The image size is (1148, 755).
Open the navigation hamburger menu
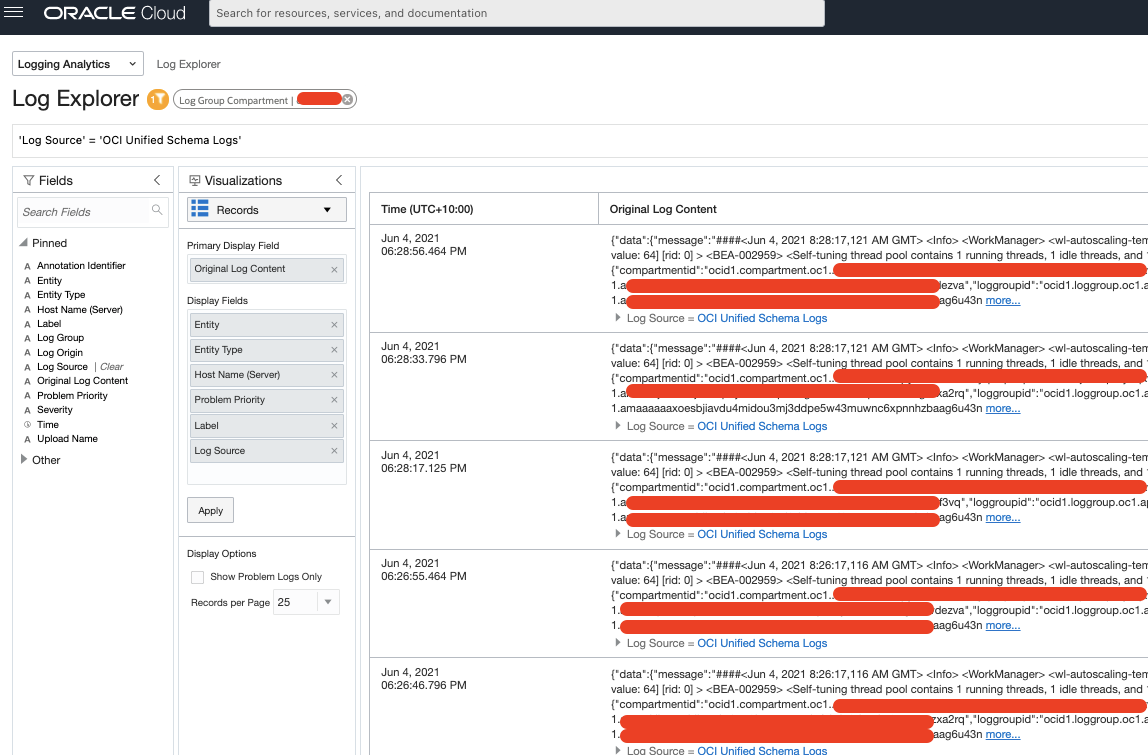click(x=14, y=13)
